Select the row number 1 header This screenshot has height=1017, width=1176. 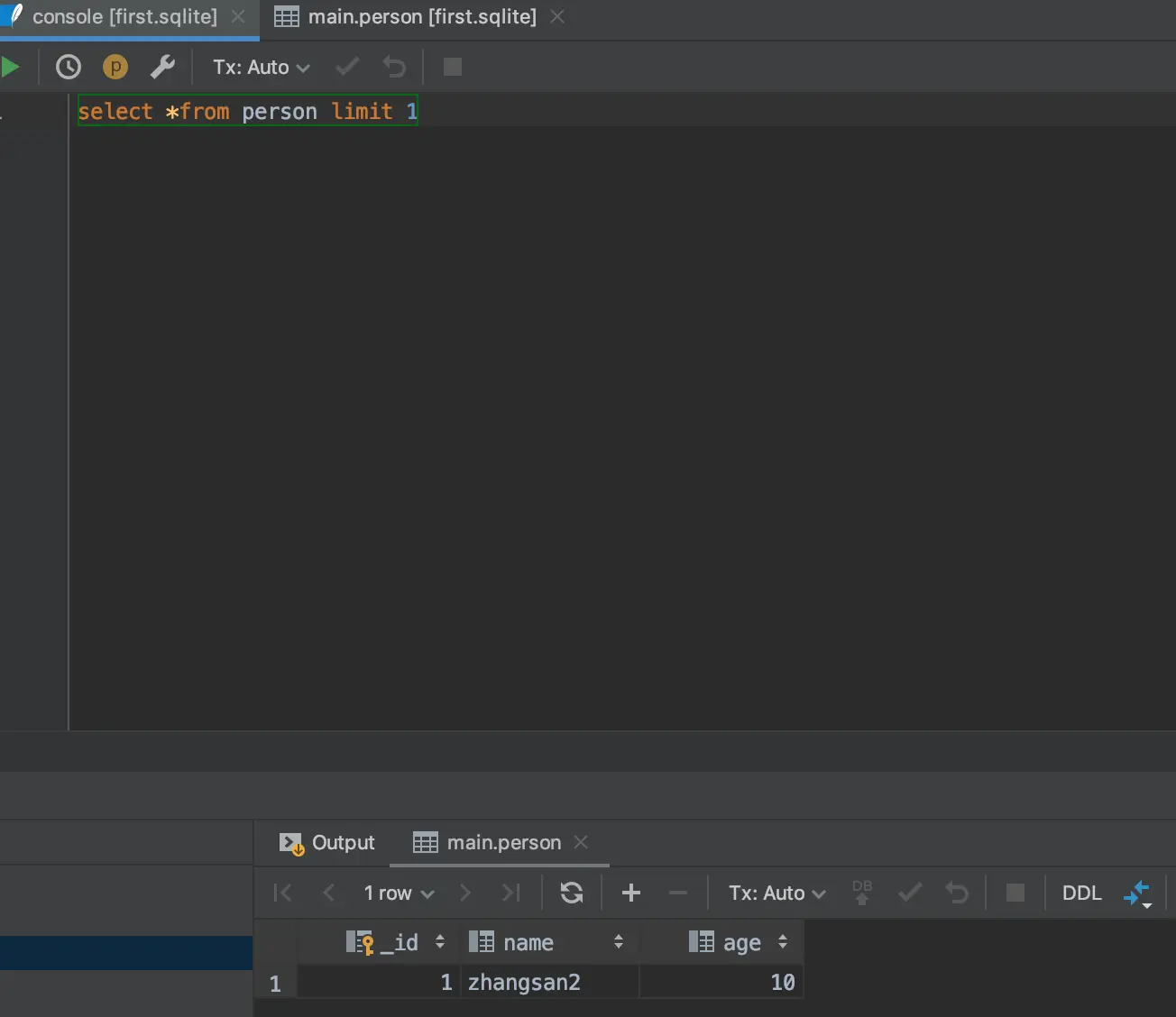tap(276, 983)
